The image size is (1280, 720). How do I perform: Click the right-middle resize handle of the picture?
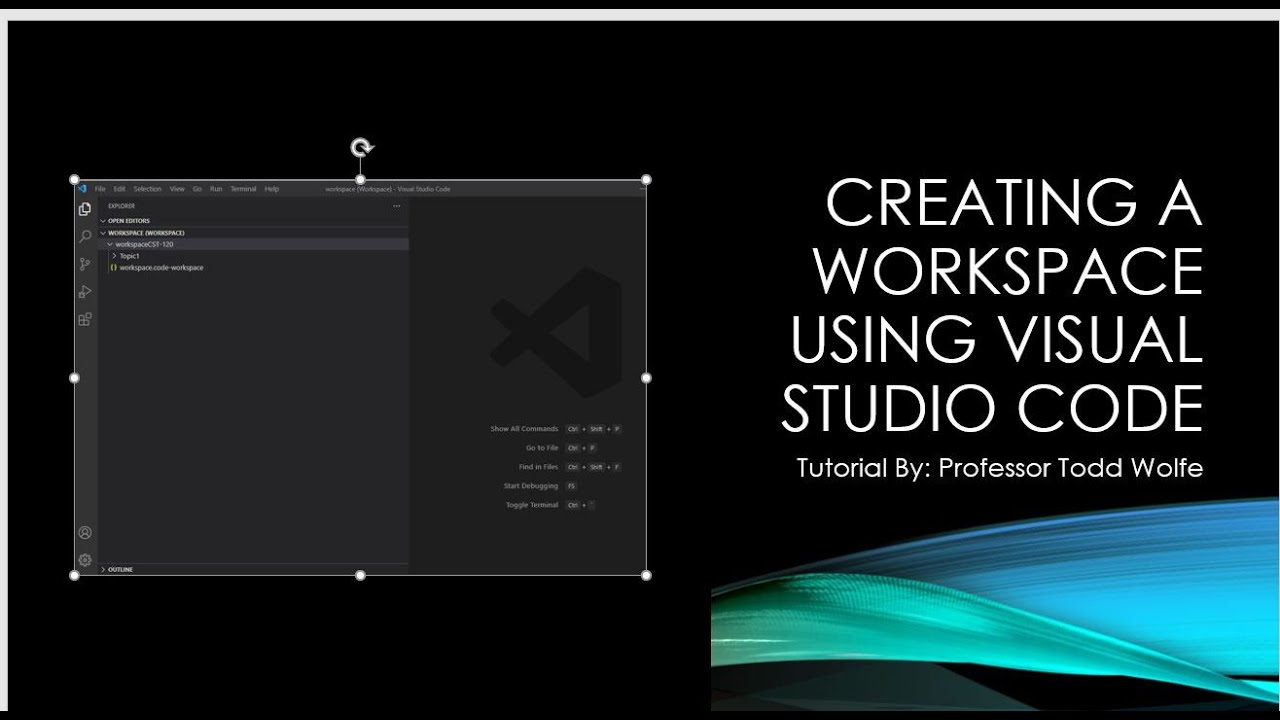(646, 378)
